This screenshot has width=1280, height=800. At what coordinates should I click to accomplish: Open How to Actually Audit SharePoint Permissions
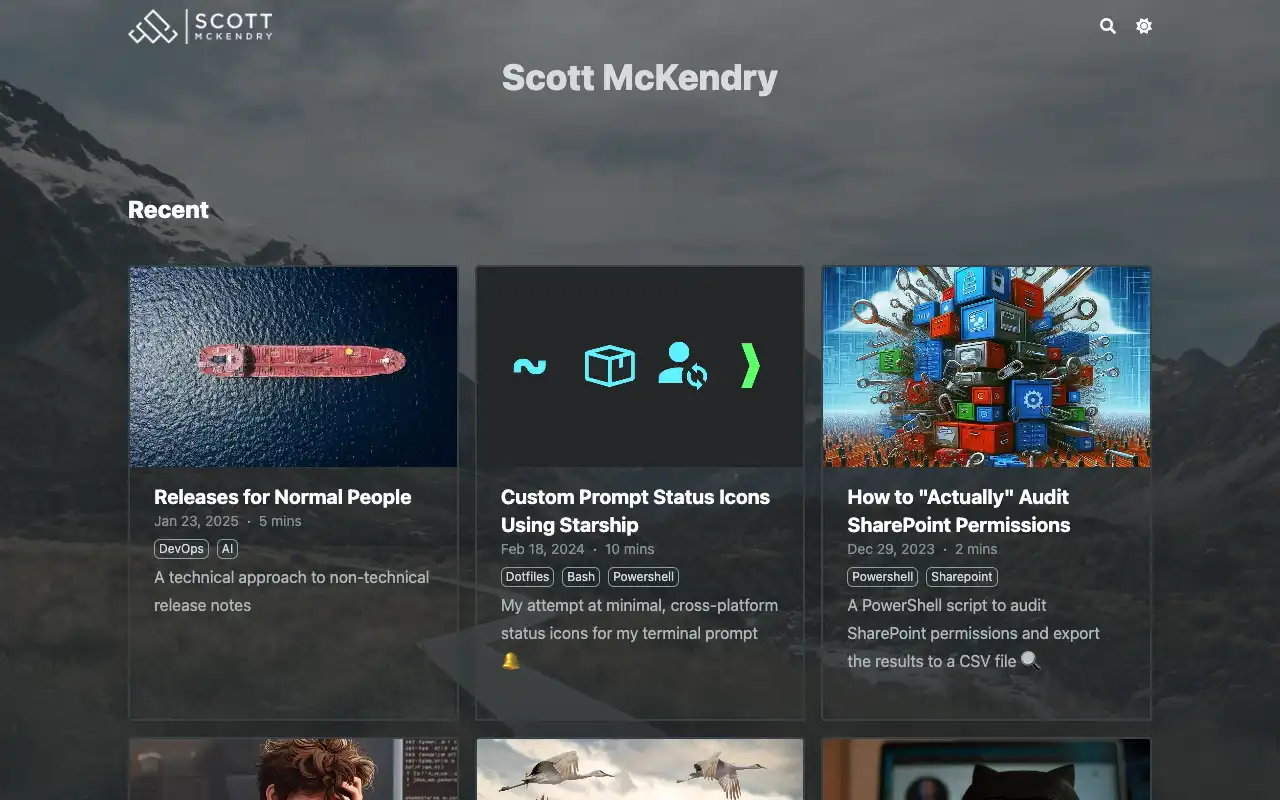pos(958,510)
